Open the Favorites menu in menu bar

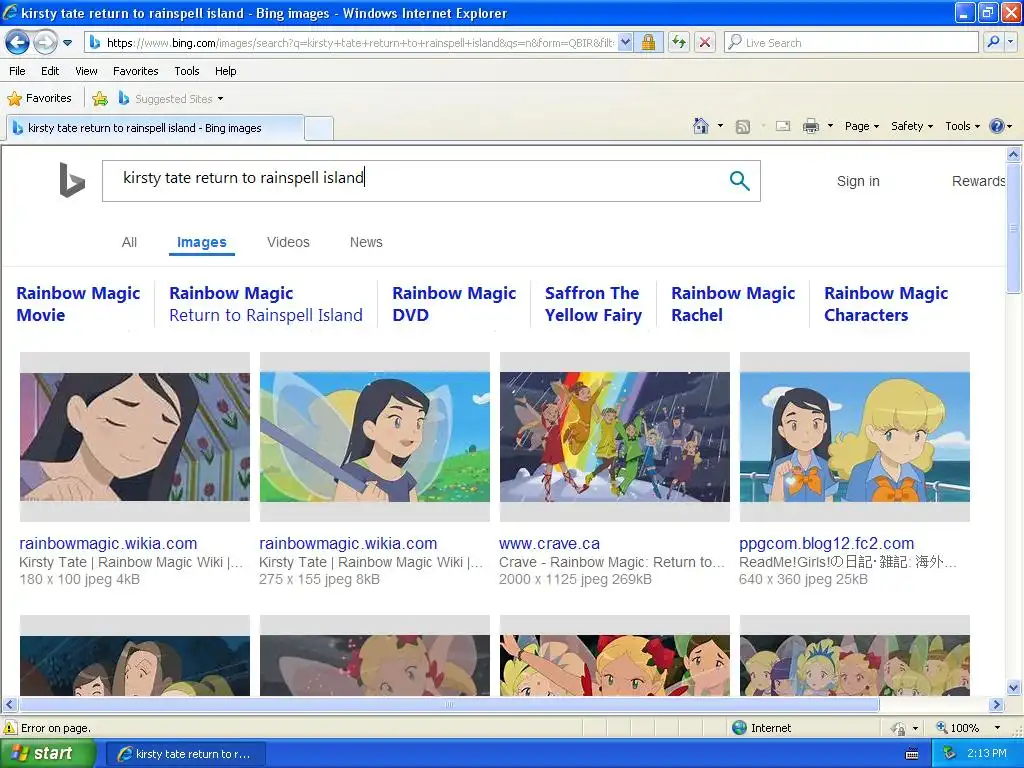pos(135,71)
